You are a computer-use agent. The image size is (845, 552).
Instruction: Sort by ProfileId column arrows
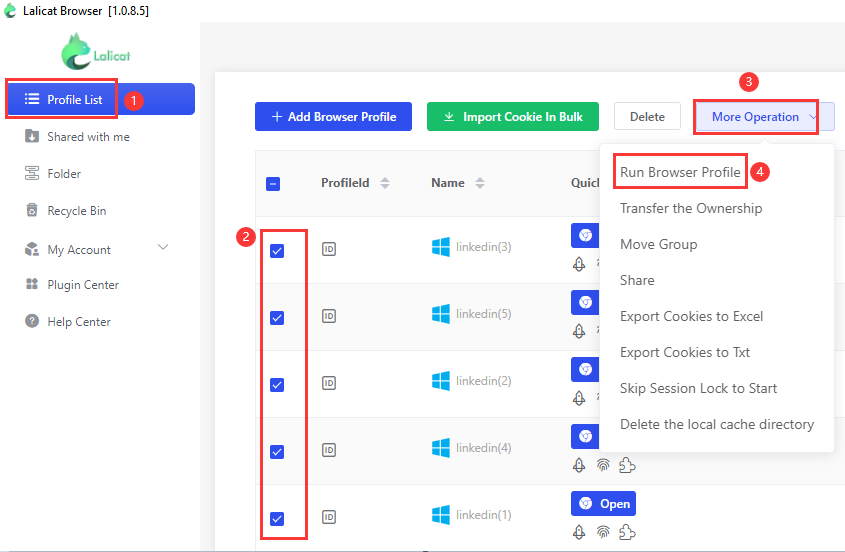(x=385, y=183)
